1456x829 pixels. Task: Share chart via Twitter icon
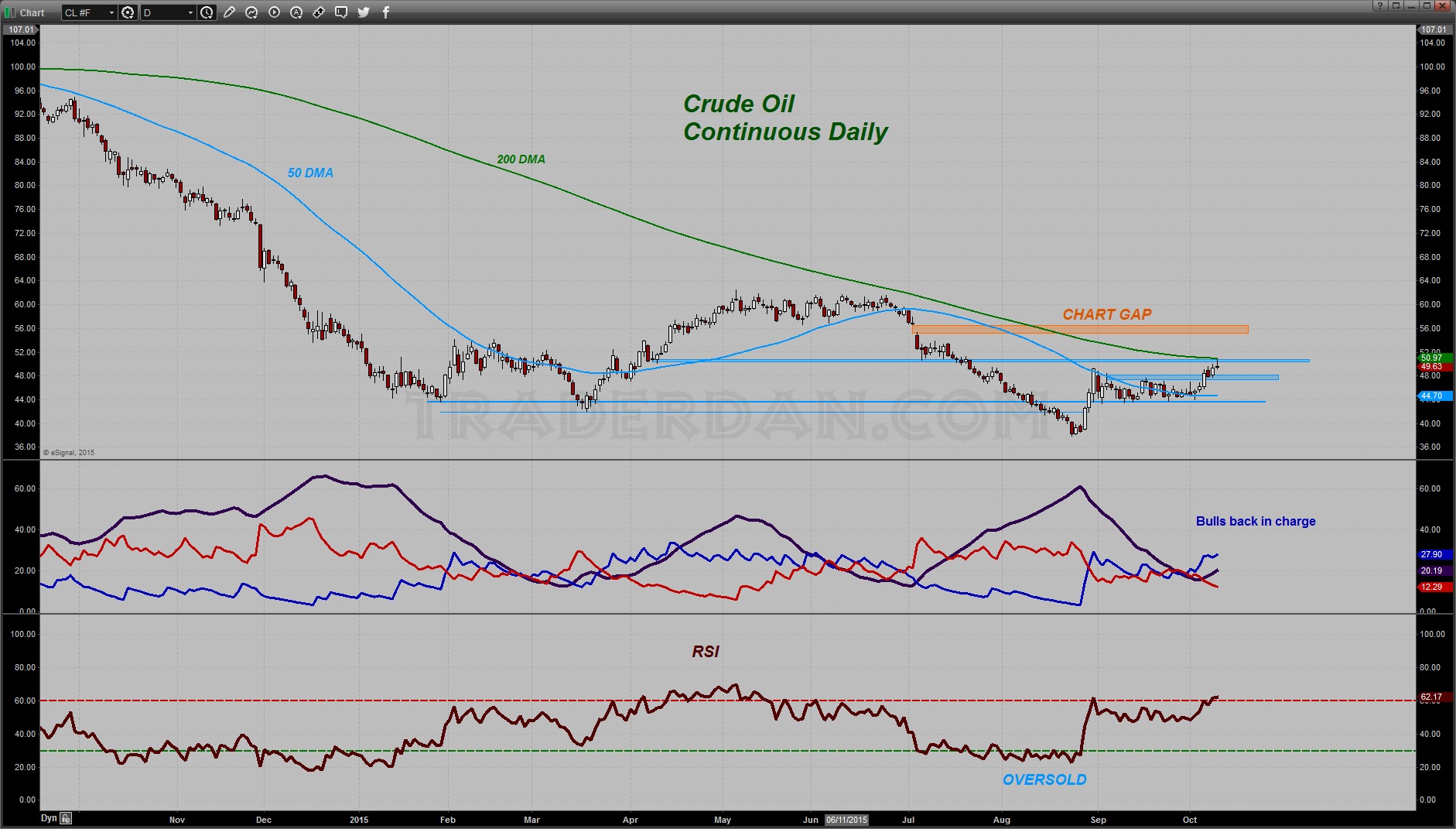point(364,12)
